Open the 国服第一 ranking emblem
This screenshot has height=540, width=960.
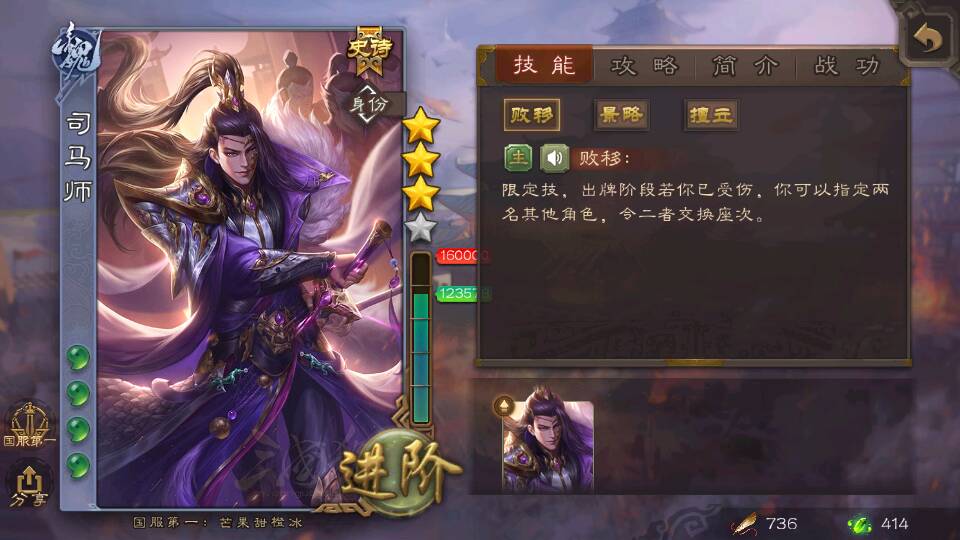[x=29, y=424]
